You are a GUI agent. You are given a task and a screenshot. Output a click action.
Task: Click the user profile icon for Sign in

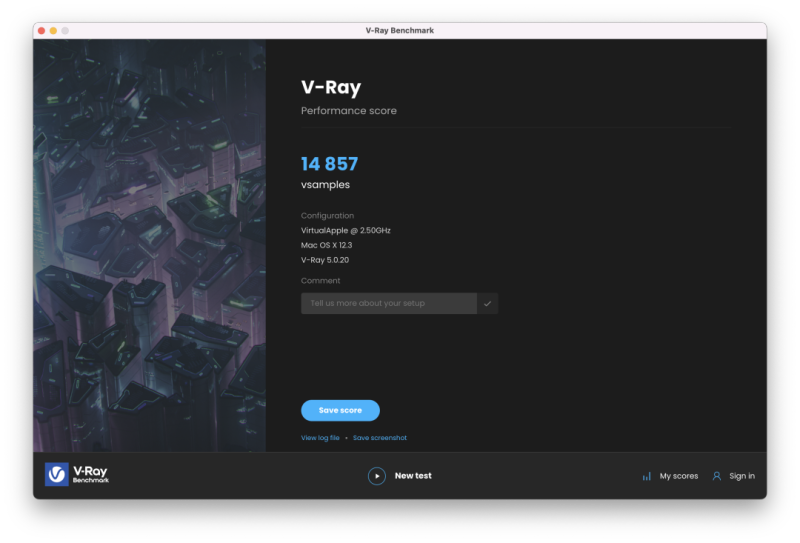coord(717,476)
